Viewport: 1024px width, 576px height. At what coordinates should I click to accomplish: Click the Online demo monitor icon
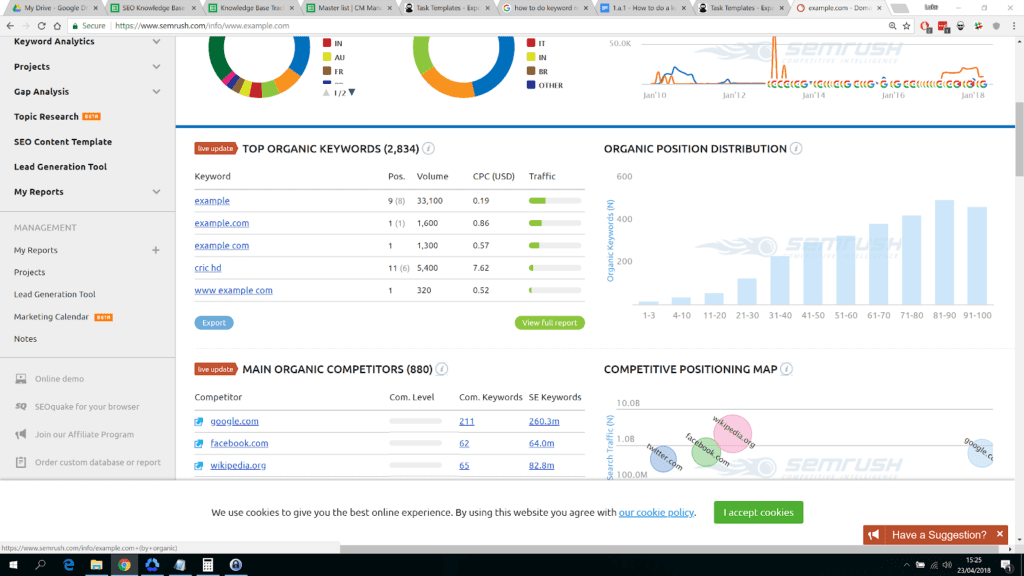[21, 379]
